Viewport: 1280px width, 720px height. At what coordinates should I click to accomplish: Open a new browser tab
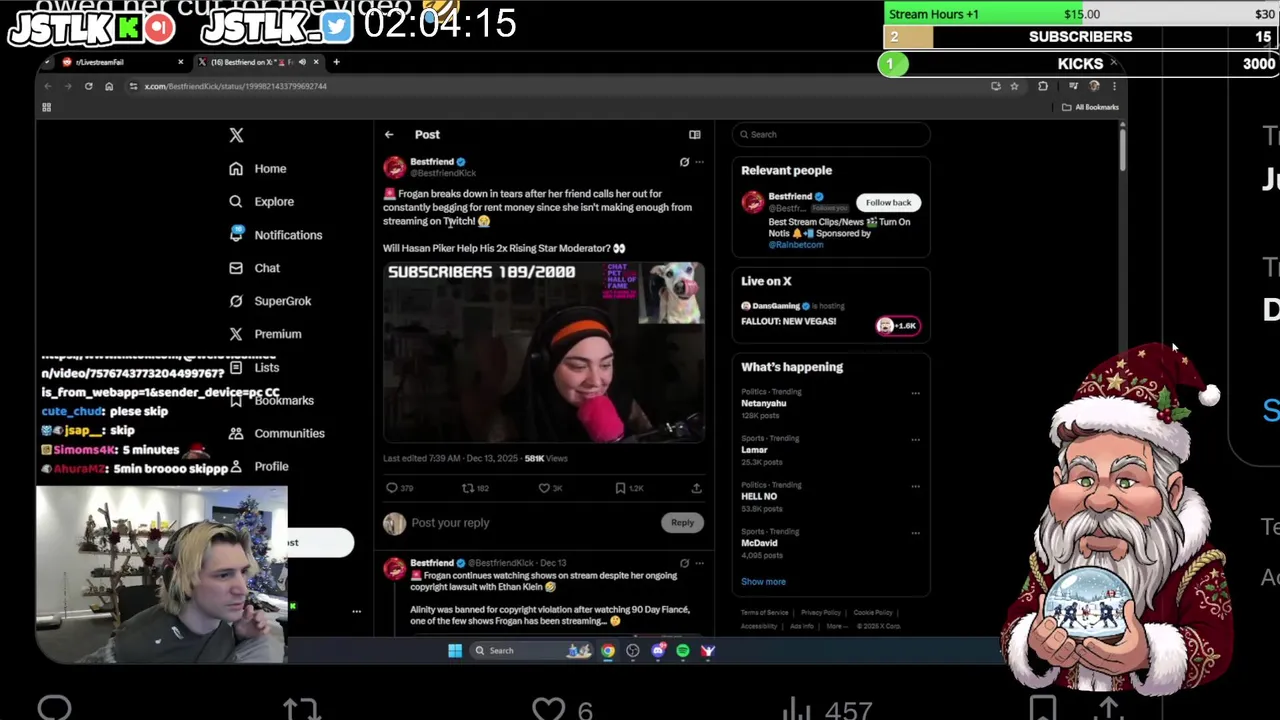tap(336, 62)
